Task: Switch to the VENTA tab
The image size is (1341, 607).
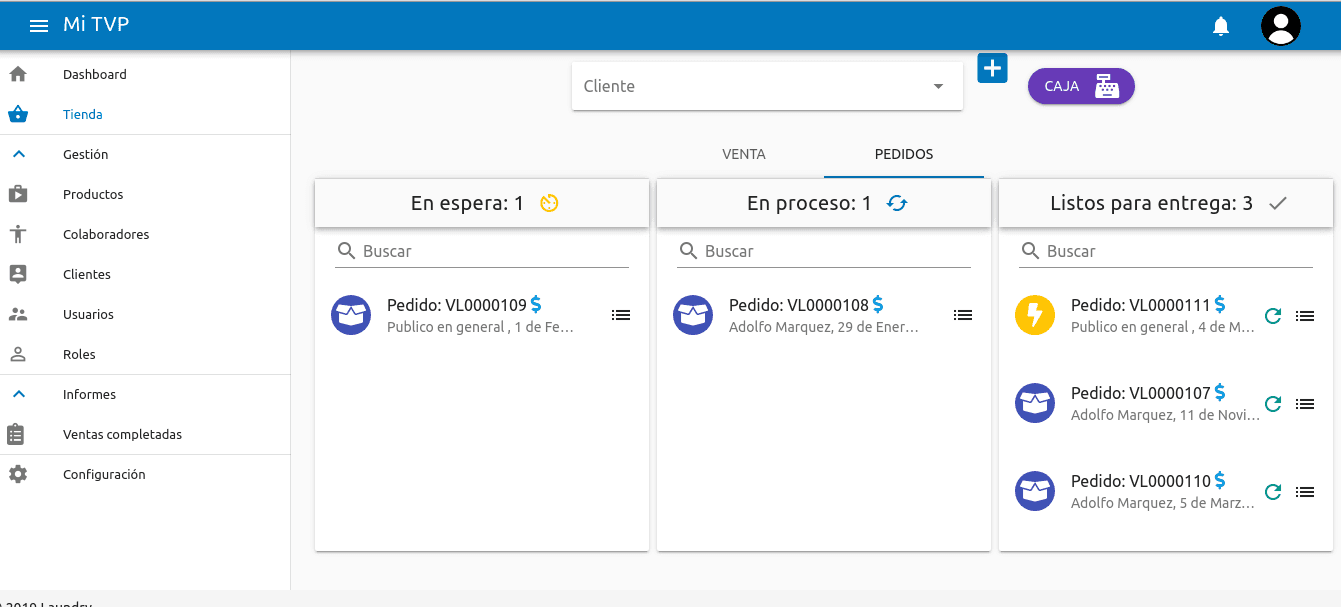Action: [x=744, y=154]
